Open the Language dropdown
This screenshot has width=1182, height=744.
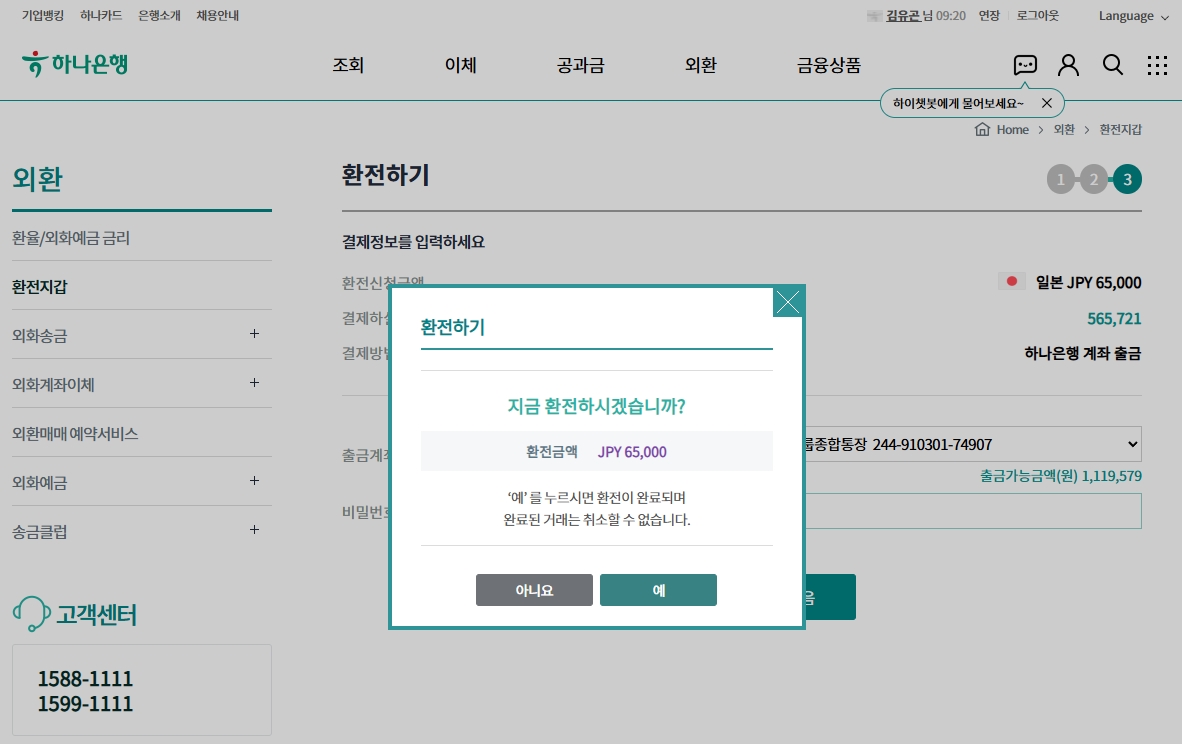1132,15
